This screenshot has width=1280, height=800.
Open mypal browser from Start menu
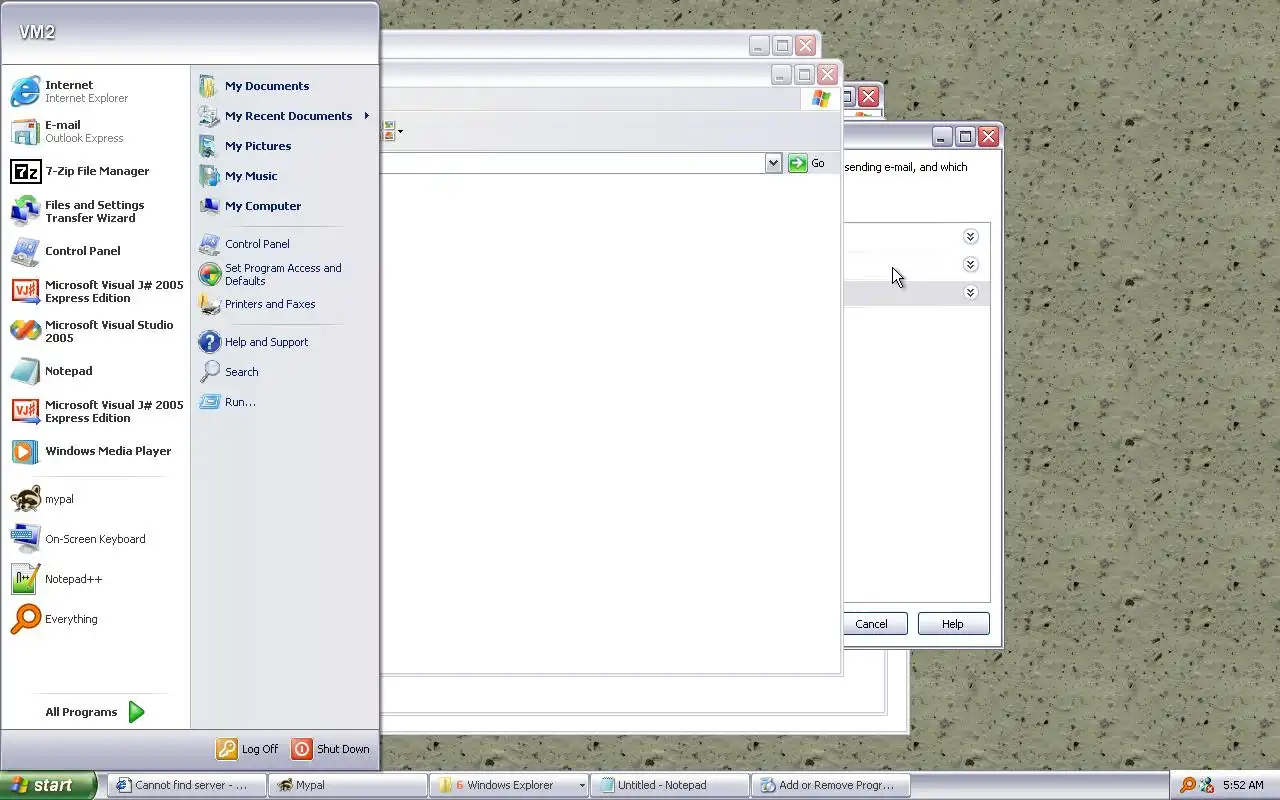coord(96,499)
